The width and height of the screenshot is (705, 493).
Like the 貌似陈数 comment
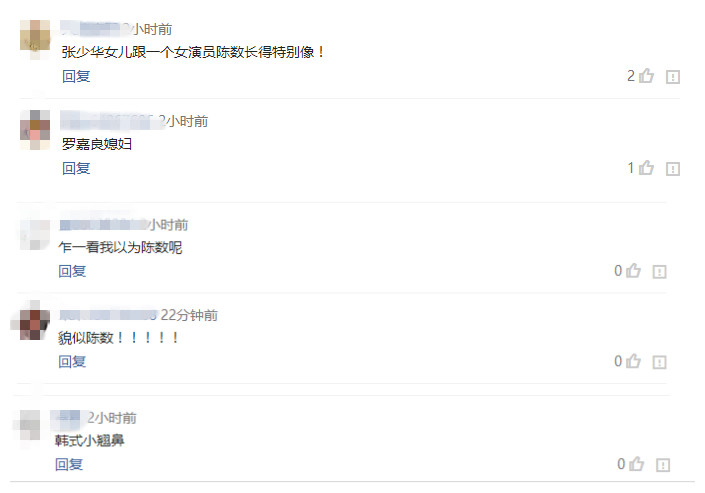click(633, 361)
